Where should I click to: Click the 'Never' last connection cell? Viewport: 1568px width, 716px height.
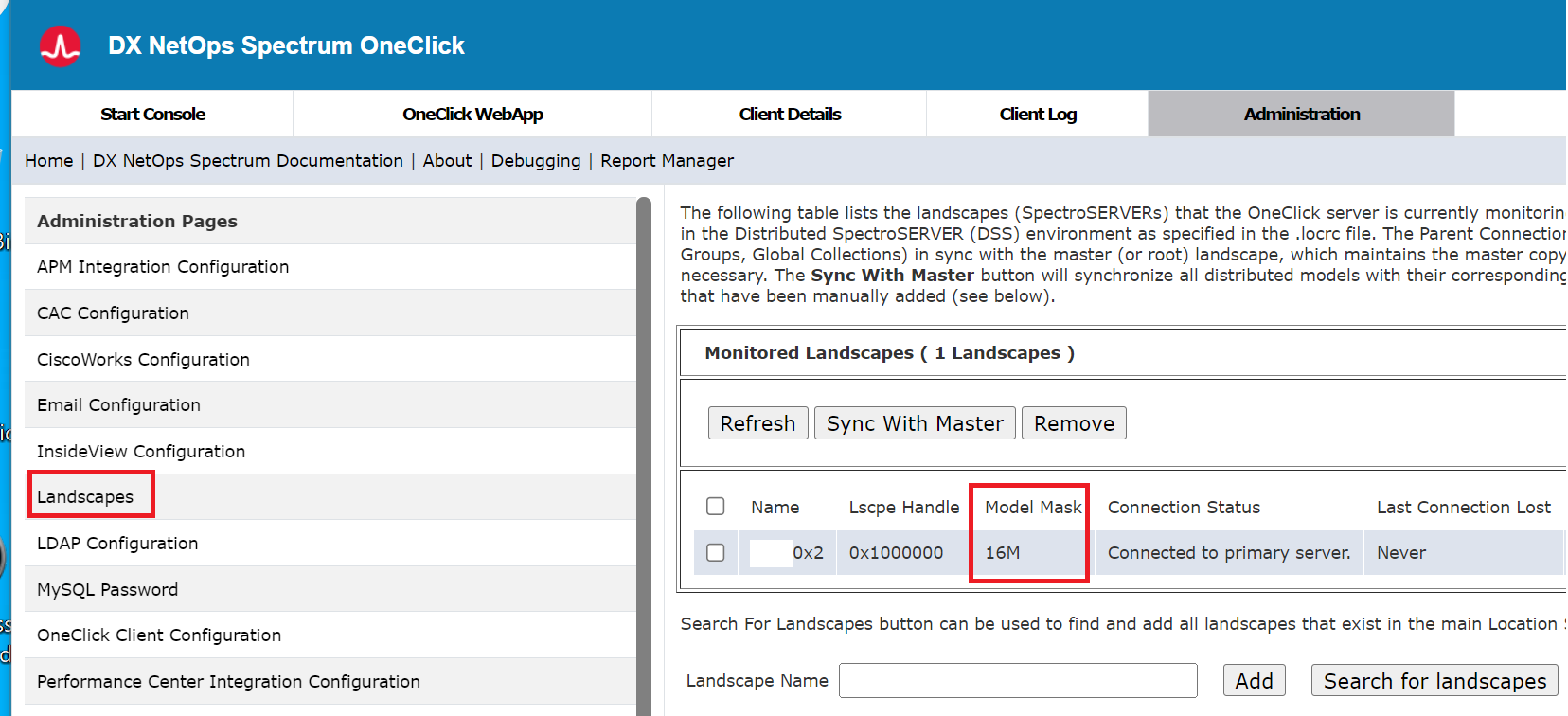tap(1401, 553)
